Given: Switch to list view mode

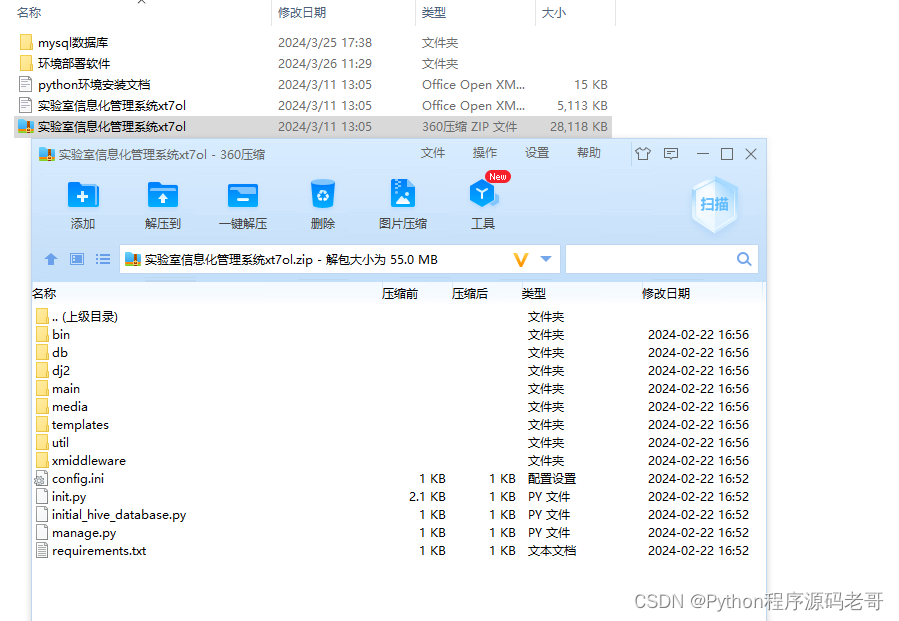Looking at the screenshot, I should coord(102,259).
